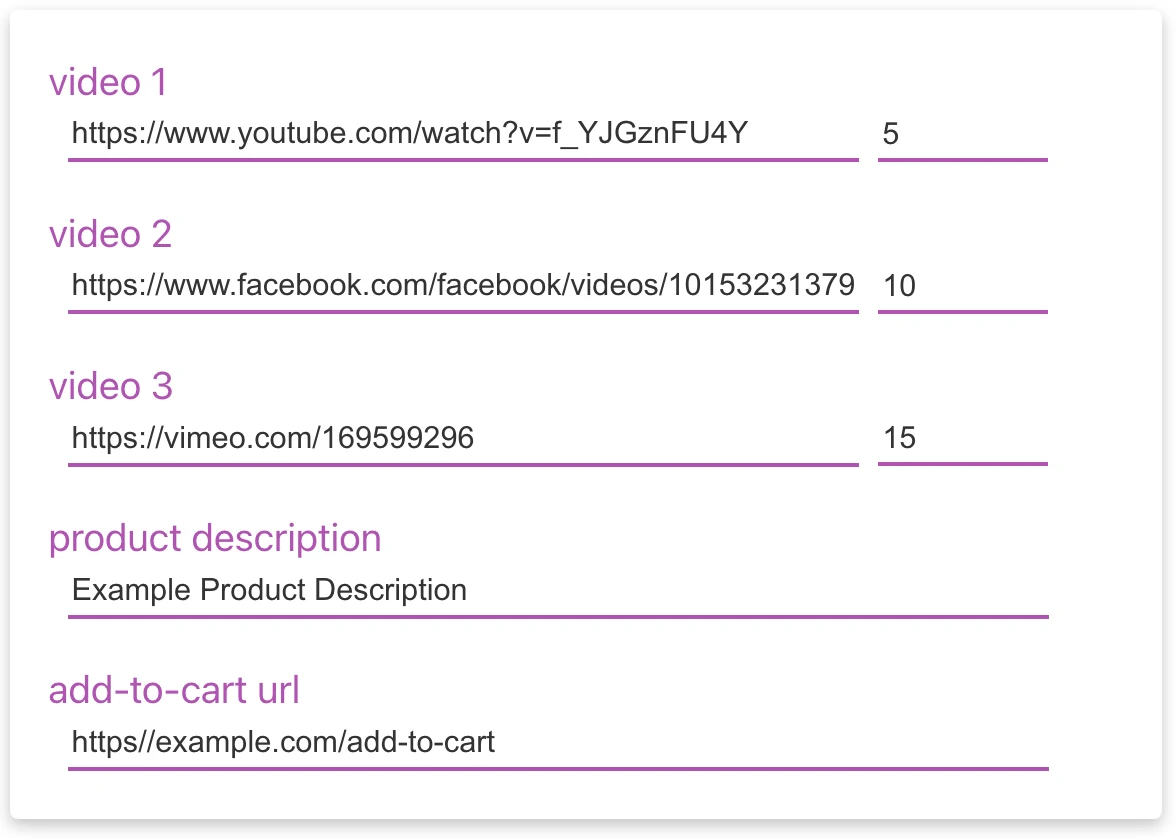Click the "video 1" label
Viewport: 1176px width, 838px height.
tap(108, 82)
